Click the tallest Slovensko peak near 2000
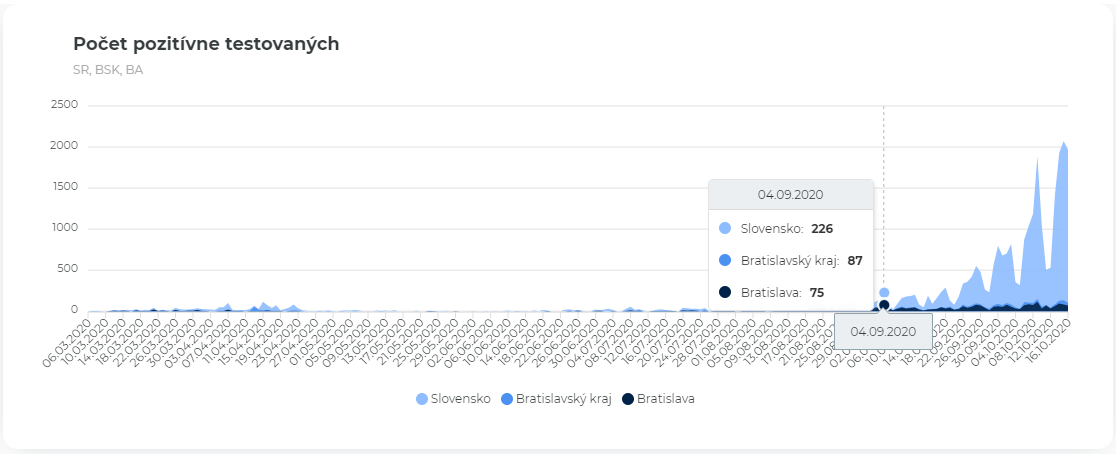Viewport: 1116px width, 454px height. click(x=1063, y=143)
